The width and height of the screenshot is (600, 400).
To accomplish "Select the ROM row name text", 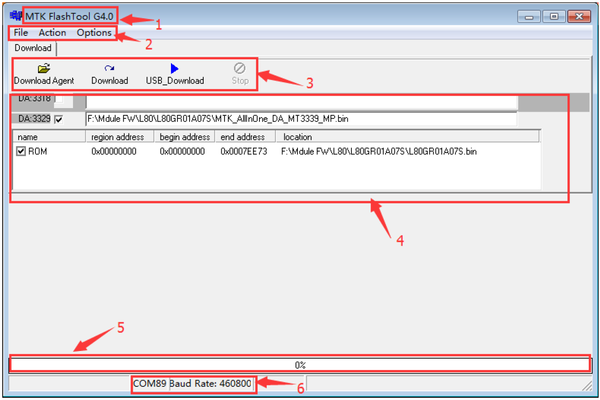I will tap(38, 152).
